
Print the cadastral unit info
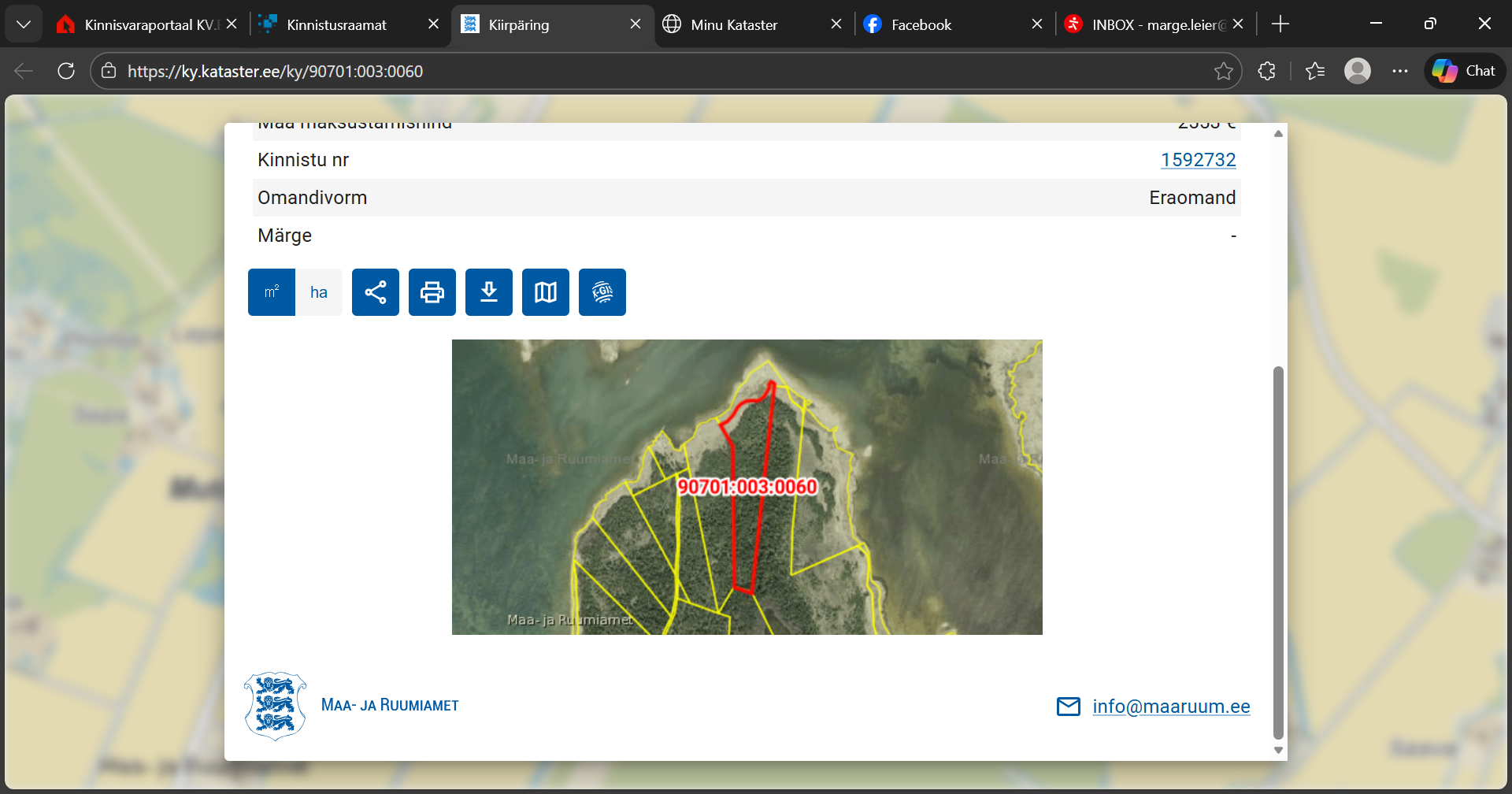[x=432, y=292]
